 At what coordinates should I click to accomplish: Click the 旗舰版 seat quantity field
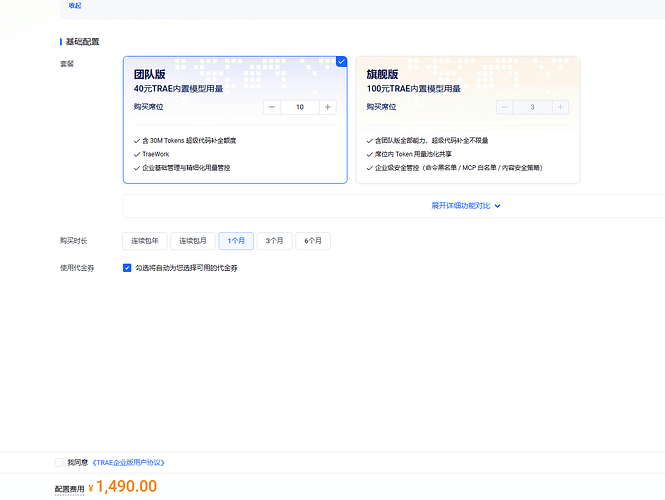point(533,107)
